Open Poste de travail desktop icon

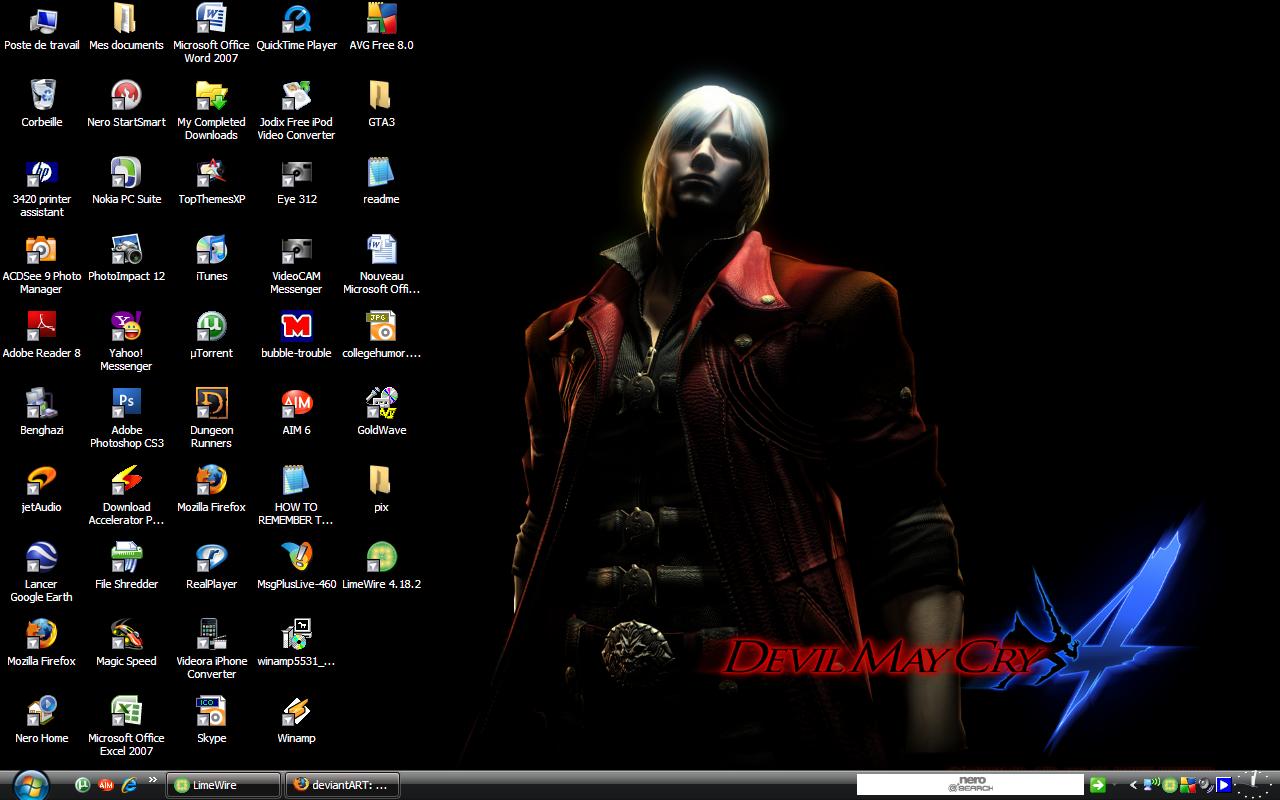click(x=42, y=28)
